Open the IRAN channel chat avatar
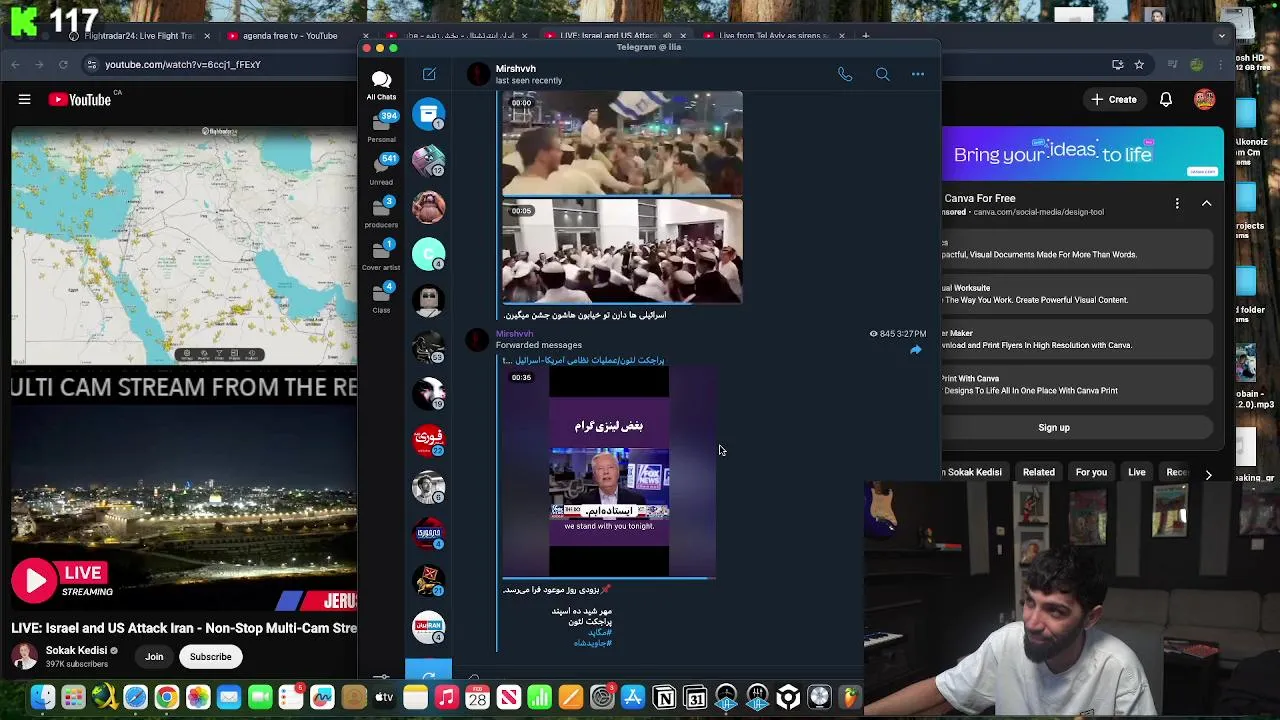 [428, 627]
